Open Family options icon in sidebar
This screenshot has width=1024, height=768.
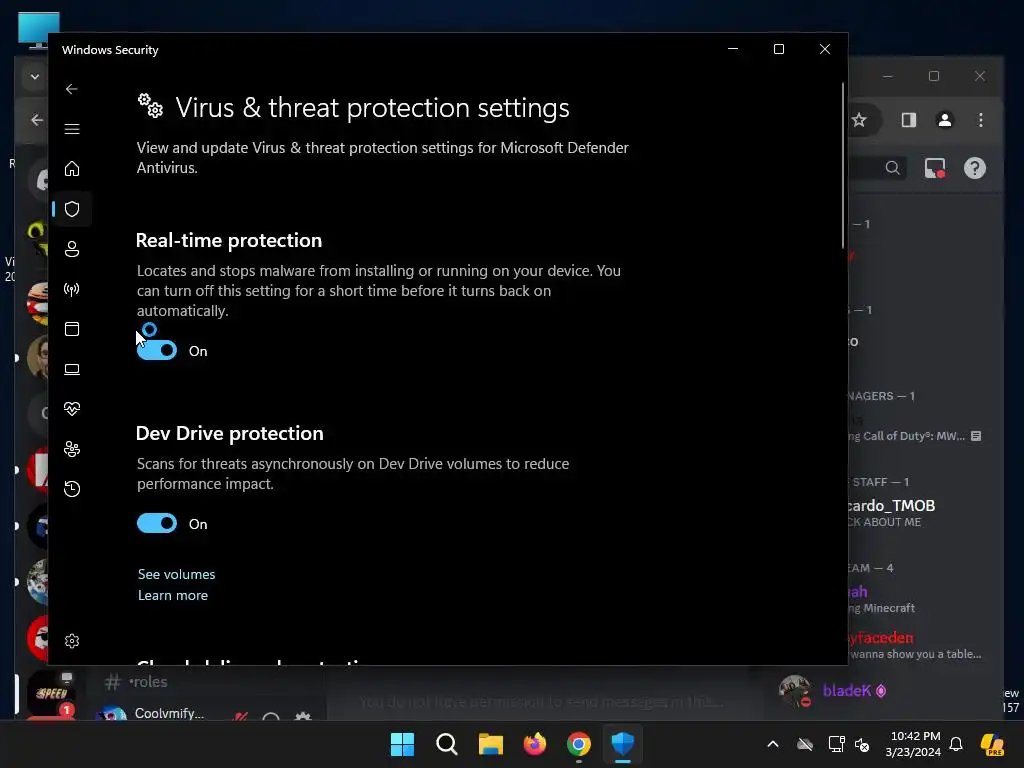pyautogui.click(x=72, y=449)
